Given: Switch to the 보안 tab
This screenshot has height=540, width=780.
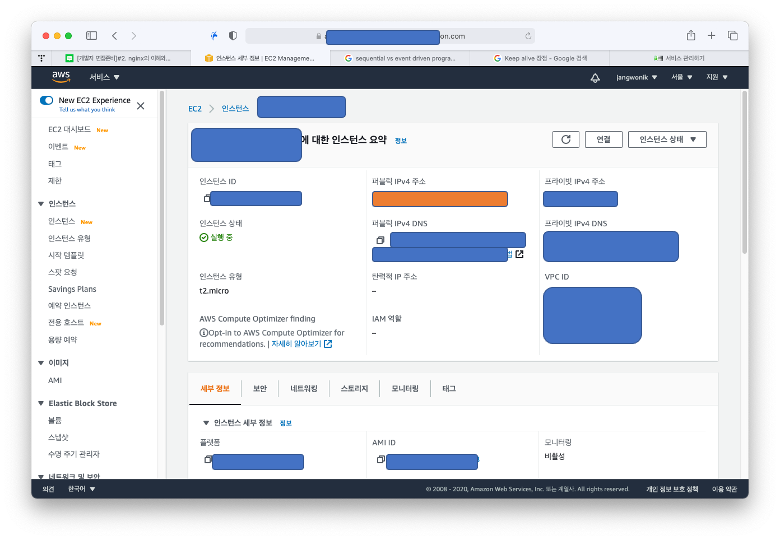Looking at the screenshot, I should (x=260, y=389).
